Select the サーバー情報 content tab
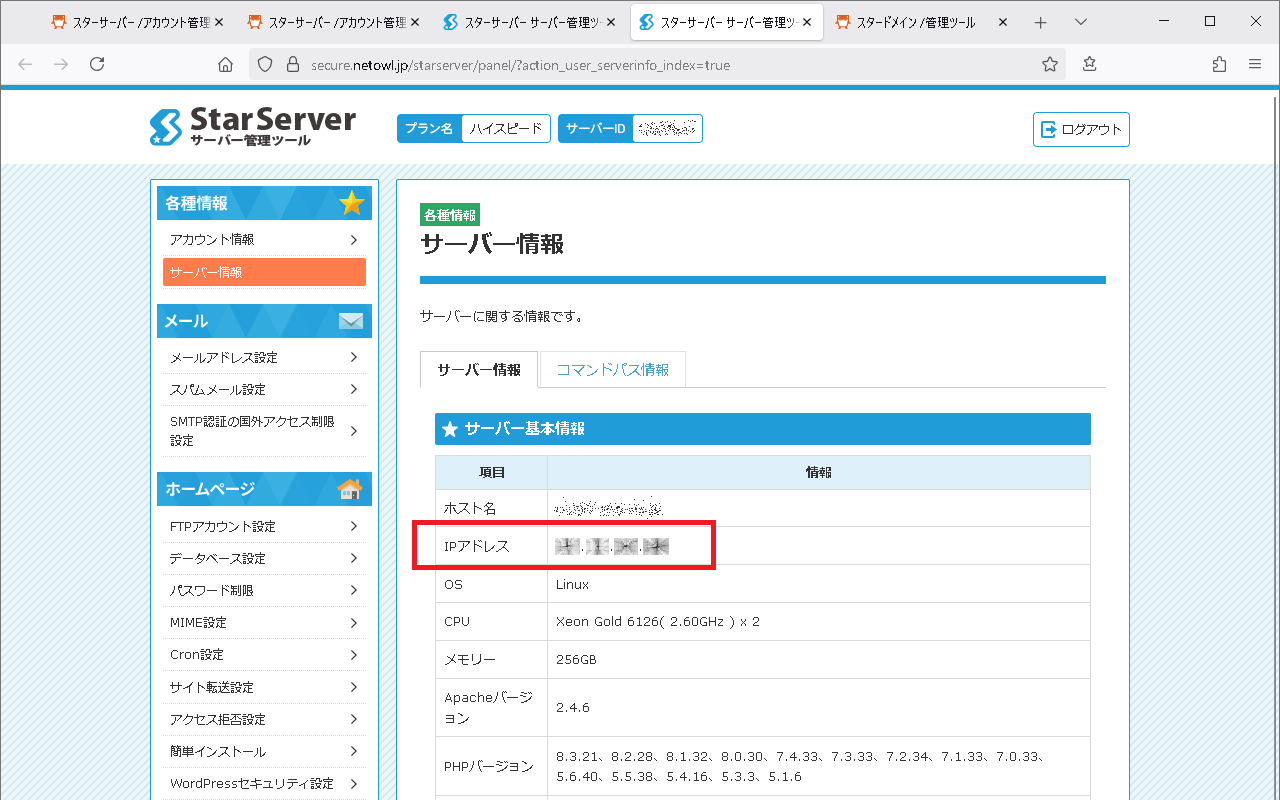Viewport: 1280px width, 800px height. (478, 370)
